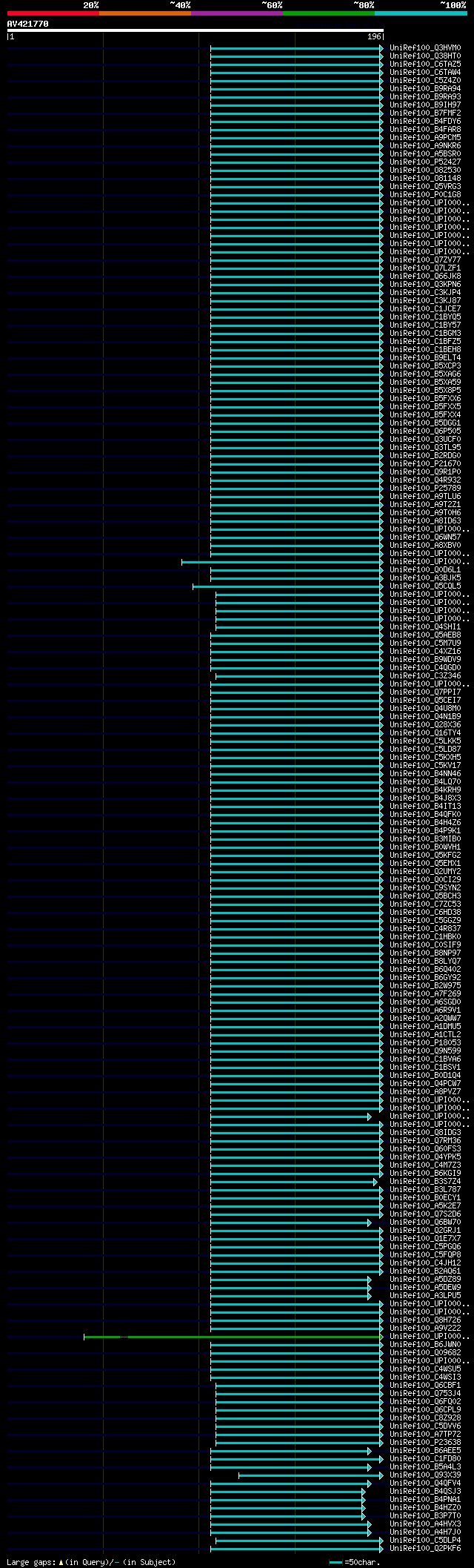474x1568 pixels.
Task: Click the orange ~40% identity legend segment
Action: [x=145, y=13]
